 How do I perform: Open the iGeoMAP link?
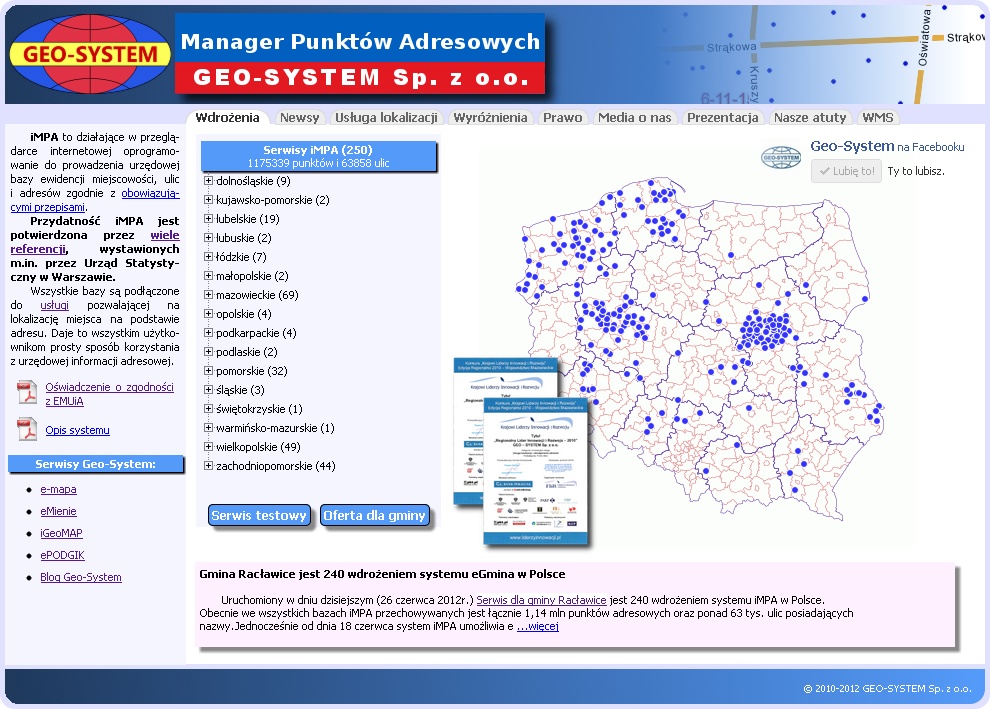tap(61, 533)
